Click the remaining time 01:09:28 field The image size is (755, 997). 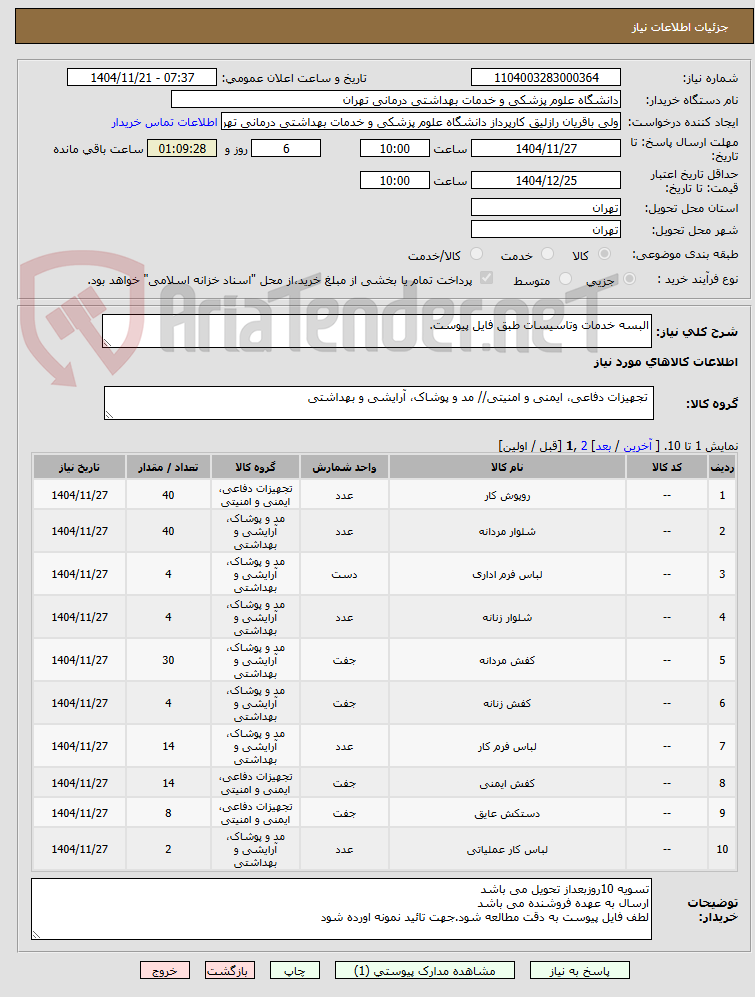(182, 148)
